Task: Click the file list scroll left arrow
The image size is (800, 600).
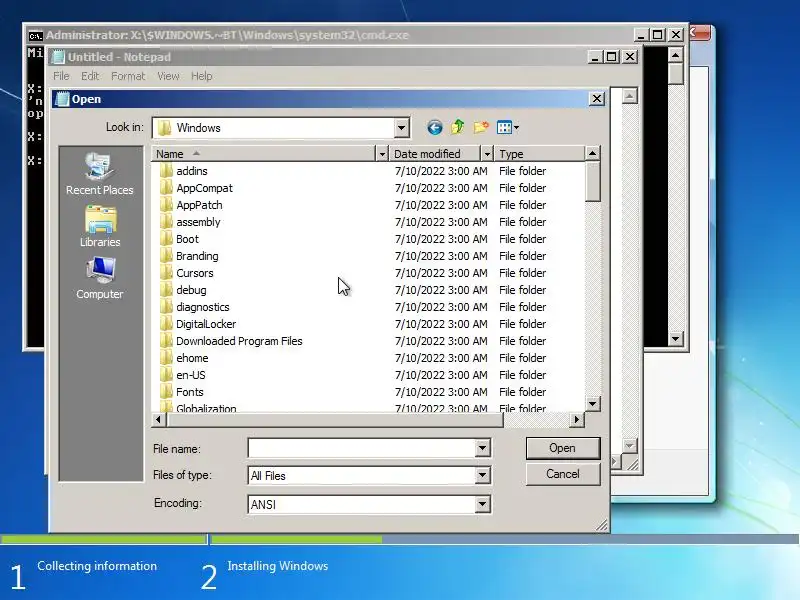Action: (x=159, y=419)
